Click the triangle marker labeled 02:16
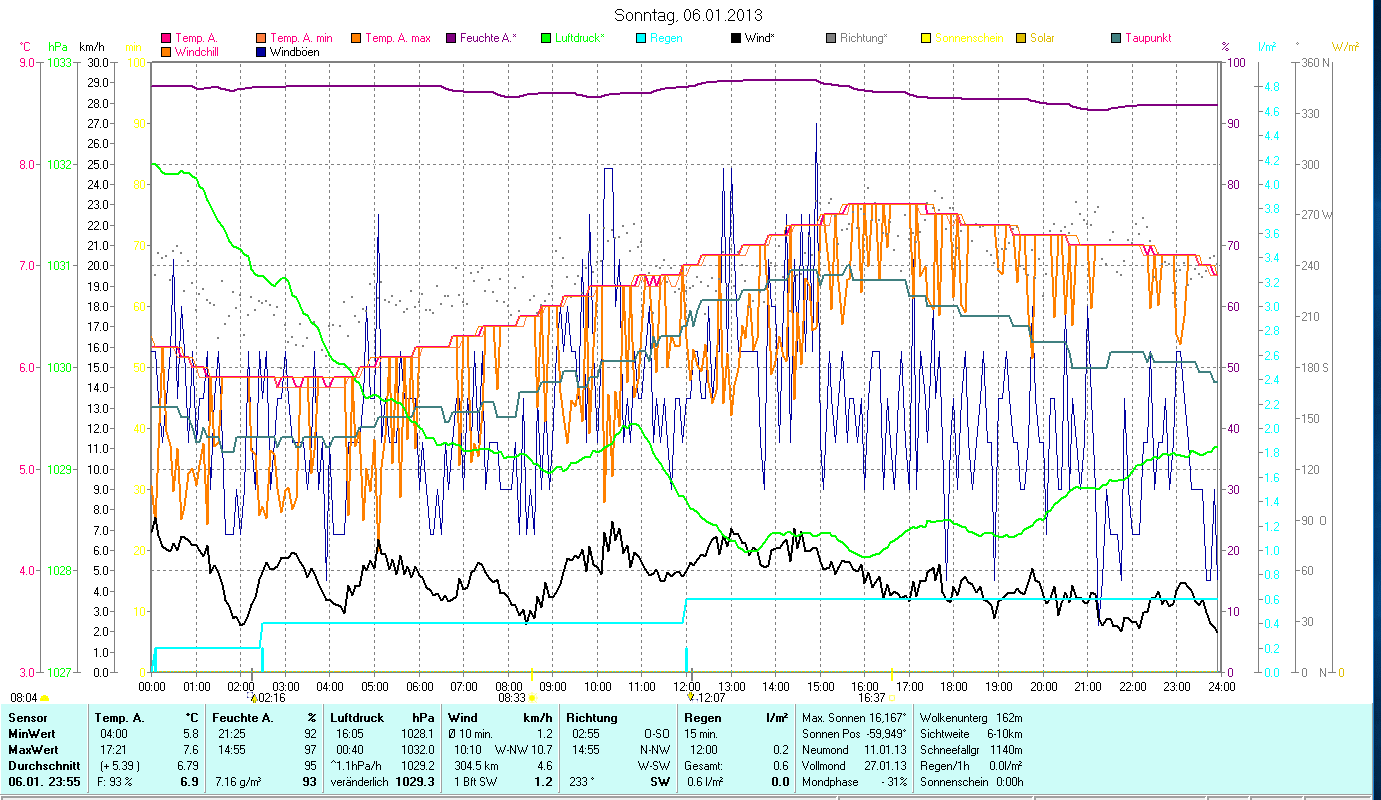This screenshot has width=1381, height=800. click(254, 698)
